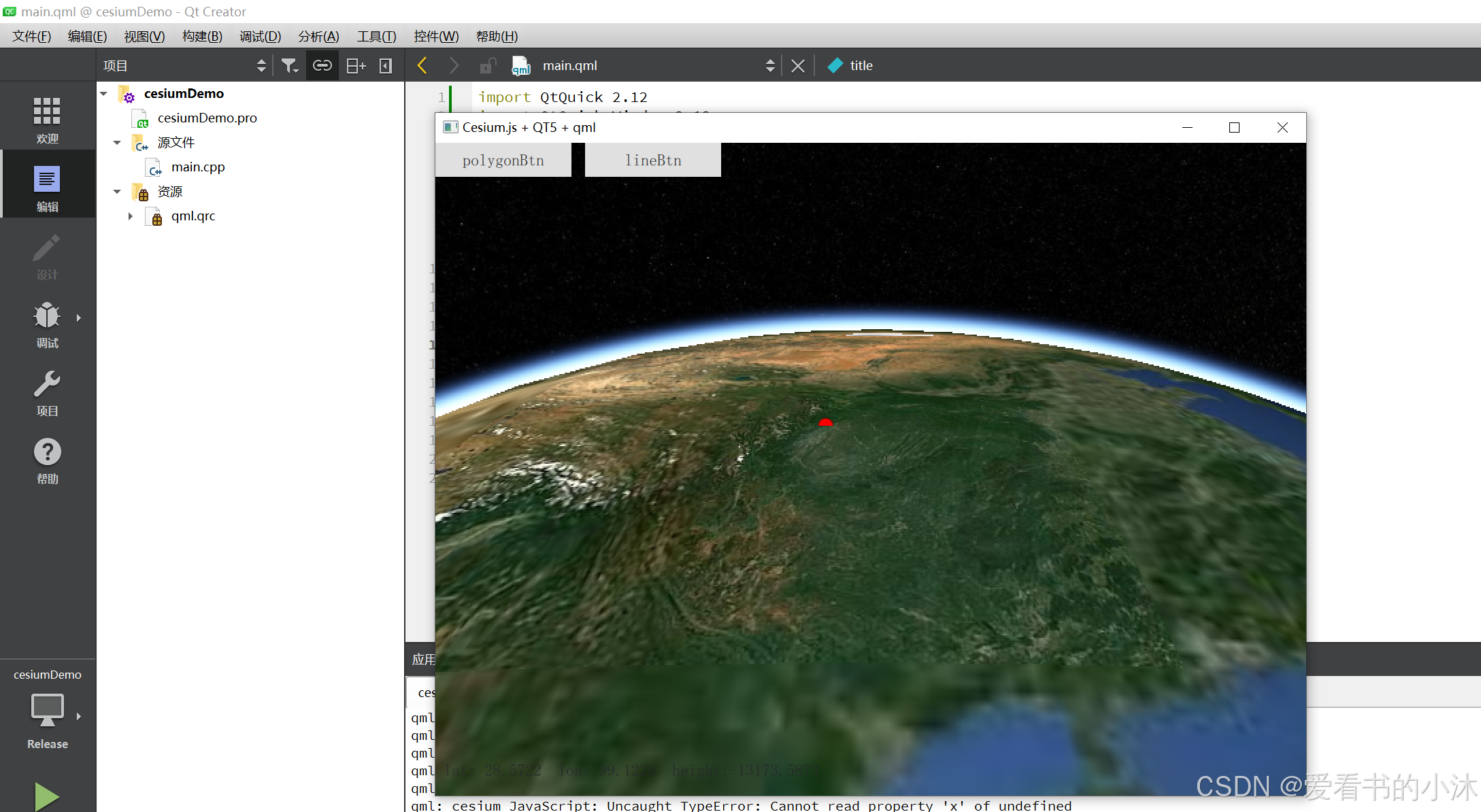Switch to Debug (调试) mode
1481x812 pixels.
47,324
